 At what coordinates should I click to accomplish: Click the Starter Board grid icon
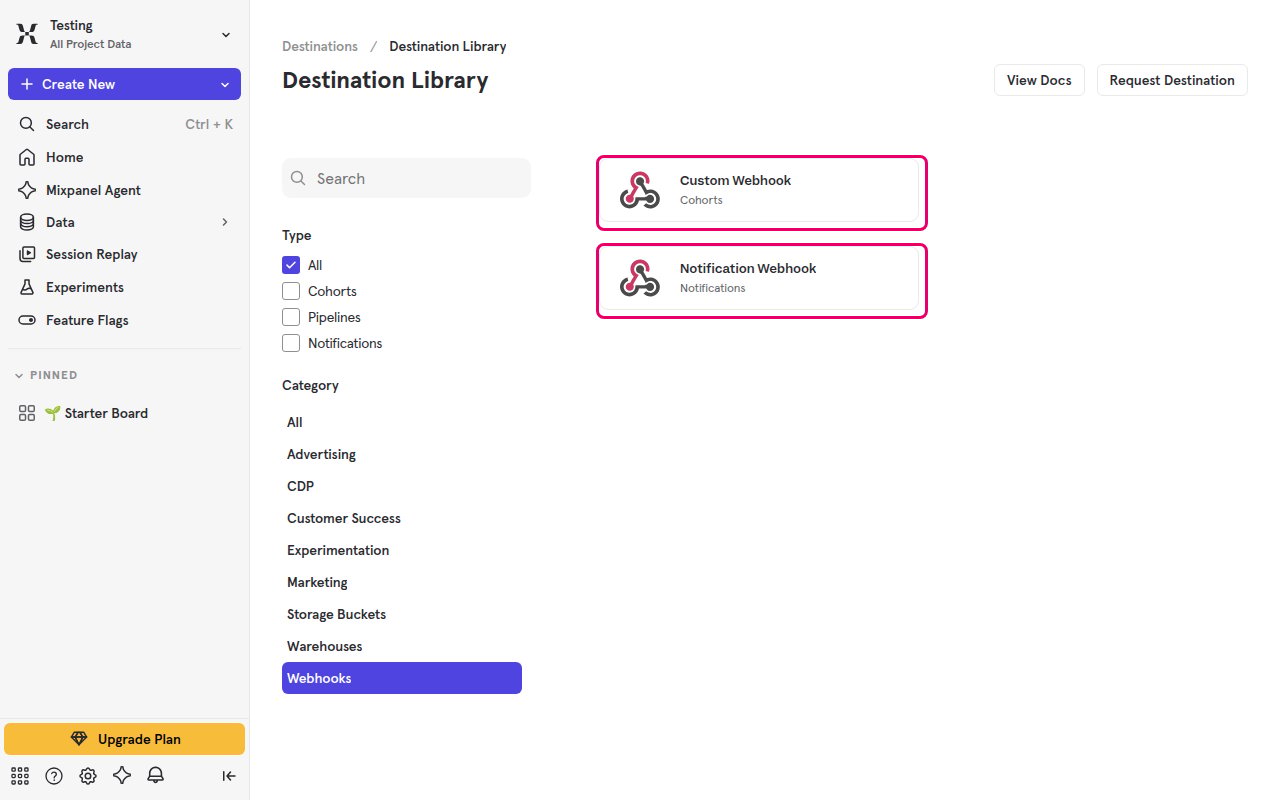27,413
